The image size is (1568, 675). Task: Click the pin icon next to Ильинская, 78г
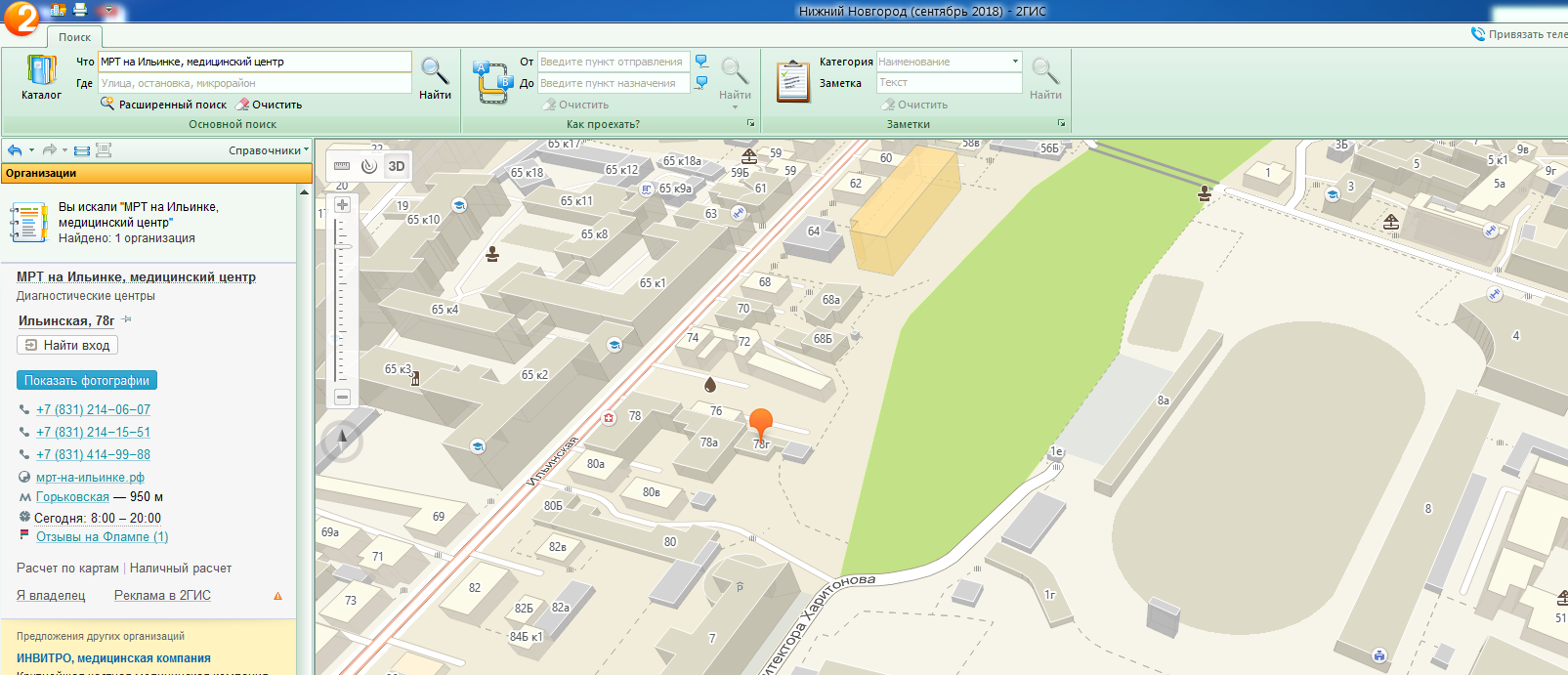[x=127, y=319]
